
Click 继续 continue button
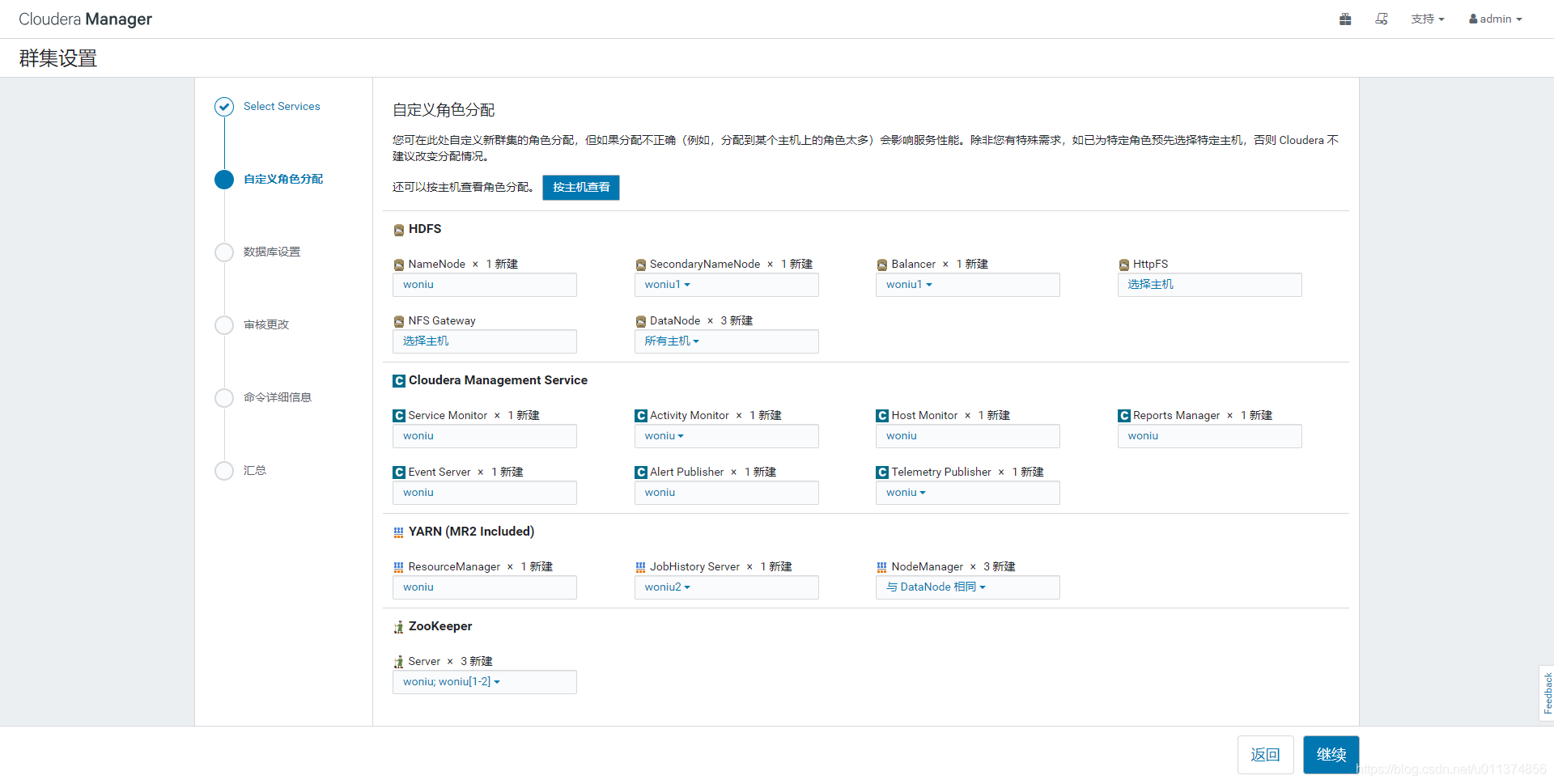[x=1331, y=755]
